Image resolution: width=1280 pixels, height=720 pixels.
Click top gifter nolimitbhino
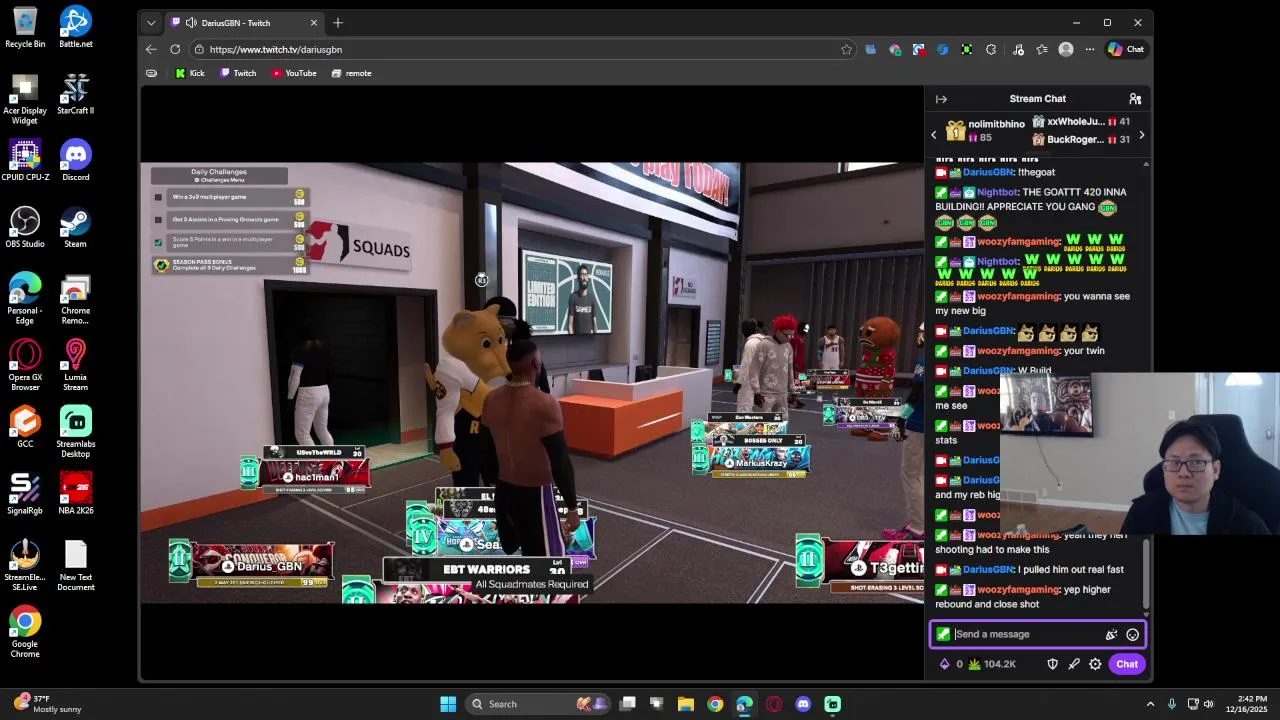[x=996, y=124]
